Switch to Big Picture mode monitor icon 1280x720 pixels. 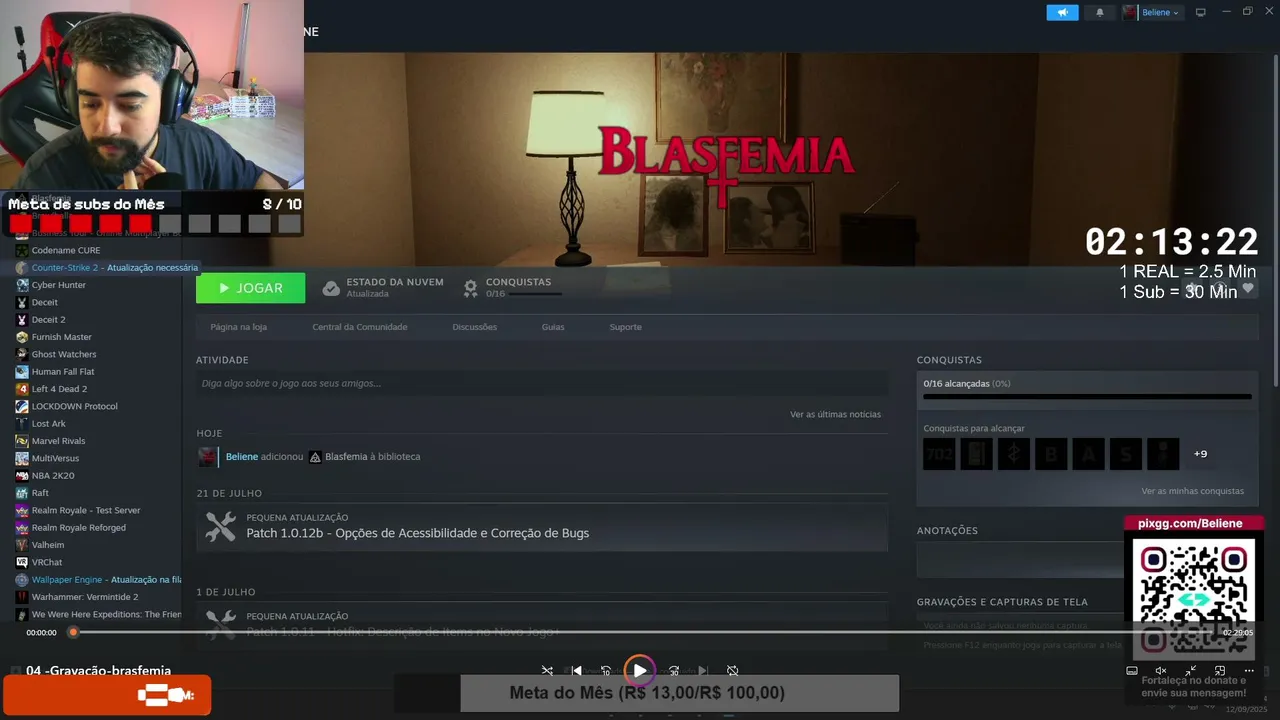coord(1201,12)
